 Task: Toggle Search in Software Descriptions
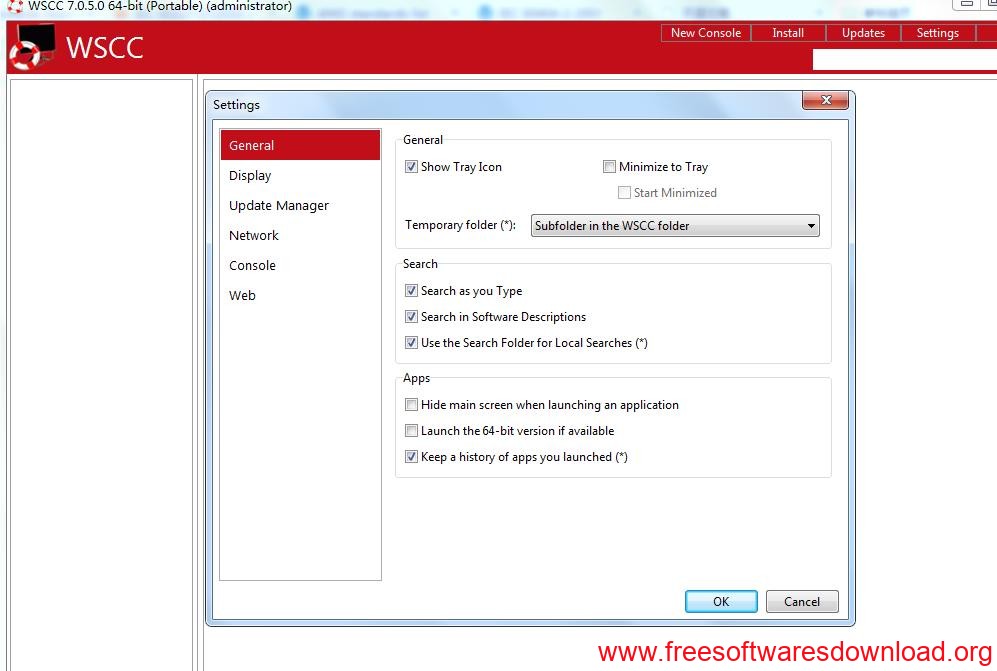pyautogui.click(x=411, y=317)
